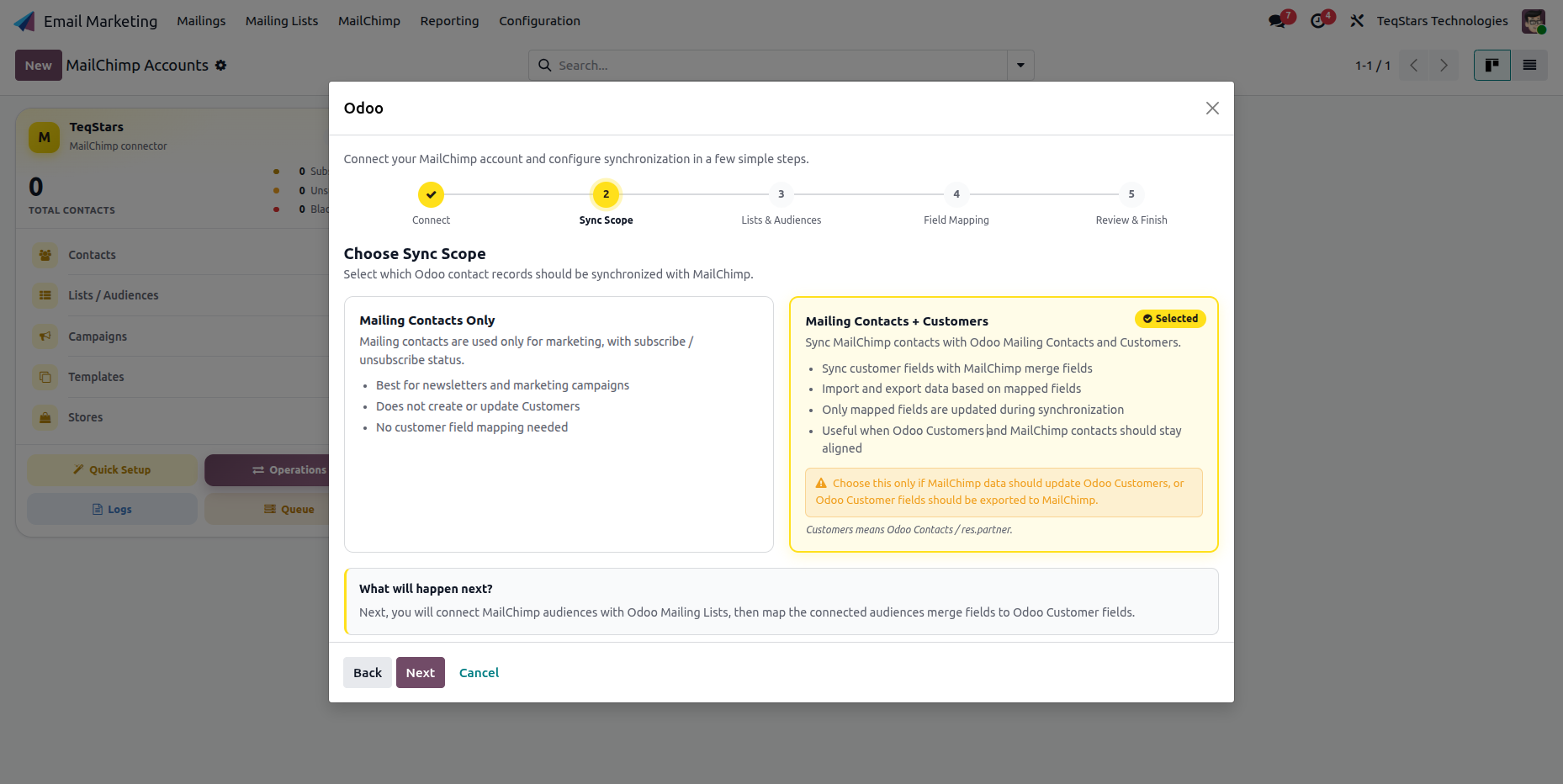Go to previous record with pager arrow
Viewport: 1563px width, 784px height.
tap(1414, 66)
